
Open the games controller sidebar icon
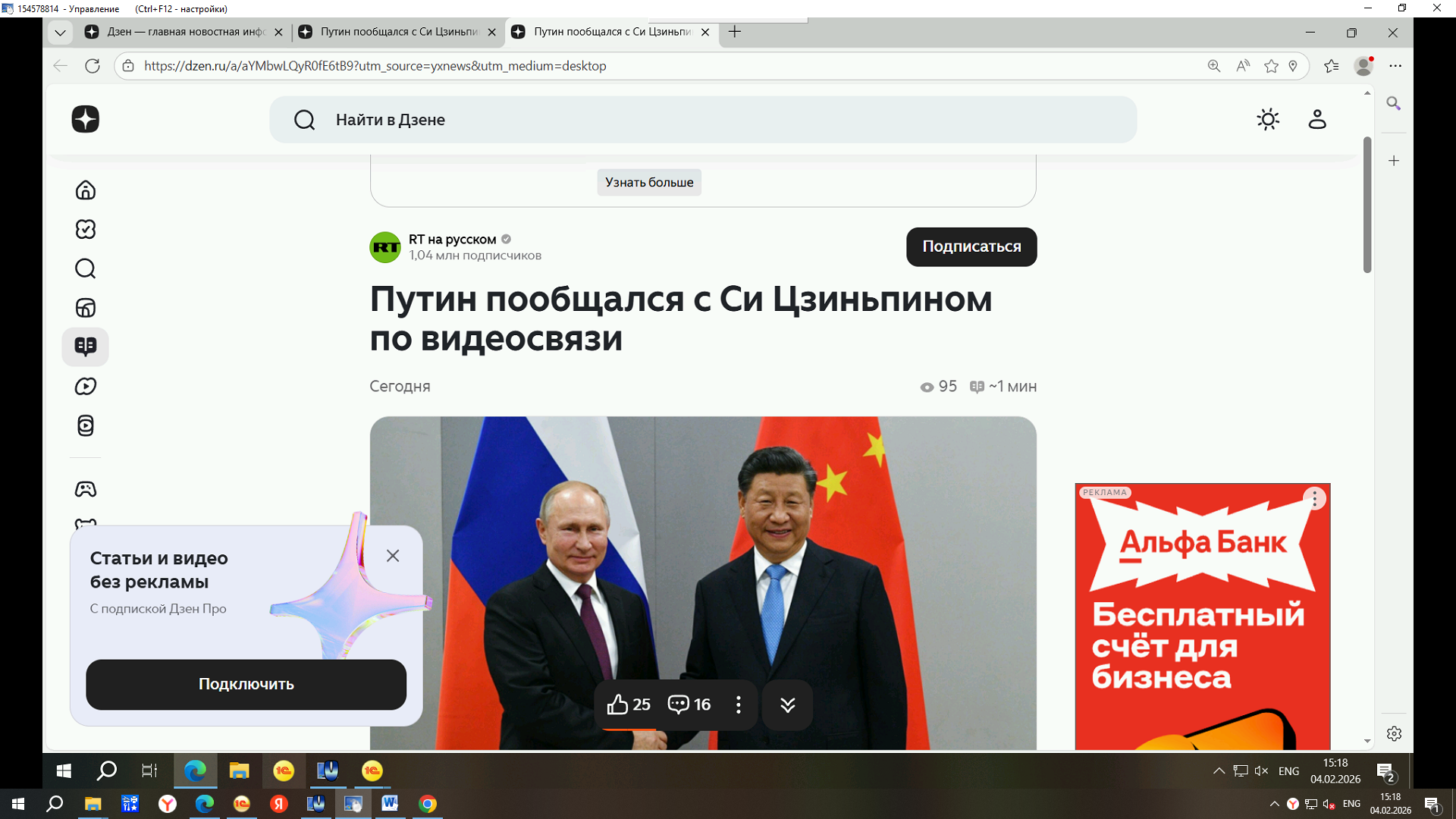click(86, 489)
